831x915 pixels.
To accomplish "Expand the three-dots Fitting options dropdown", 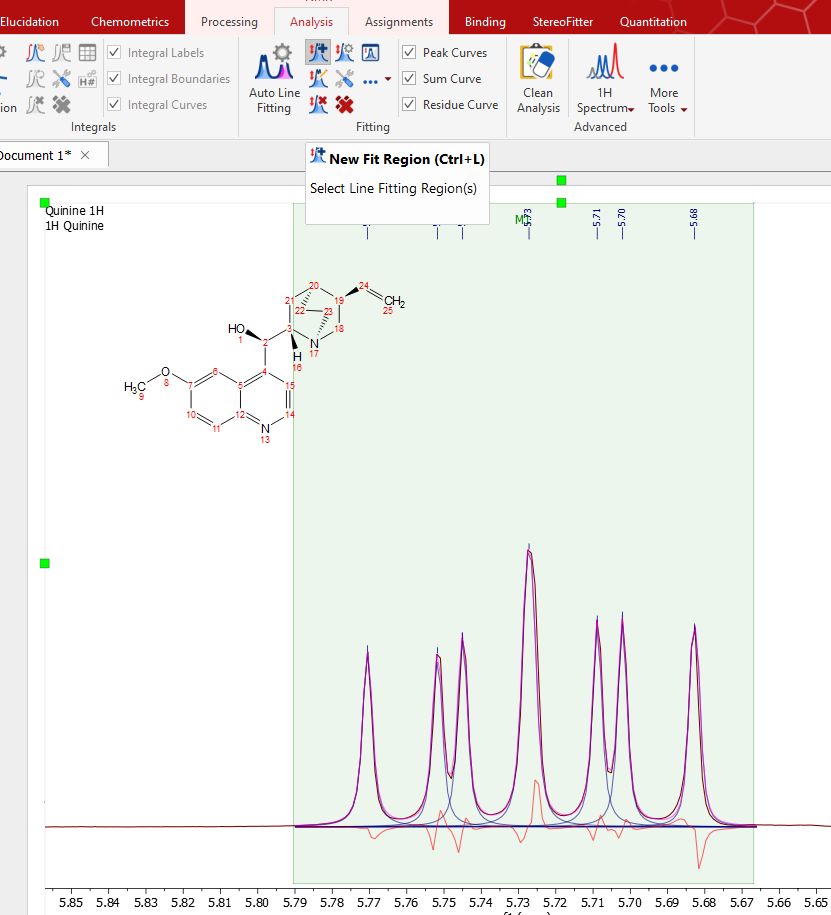I will [387, 80].
